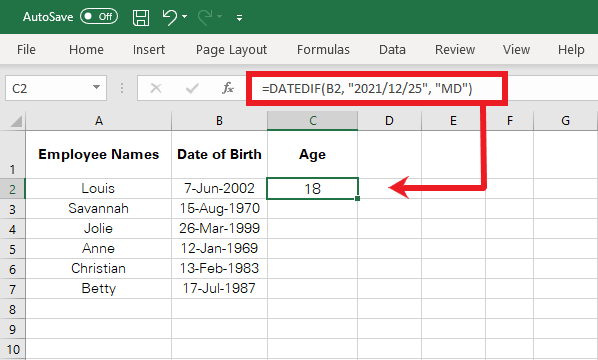
Task: Select the cell containing 'Betty'
Action: coord(98,289)
